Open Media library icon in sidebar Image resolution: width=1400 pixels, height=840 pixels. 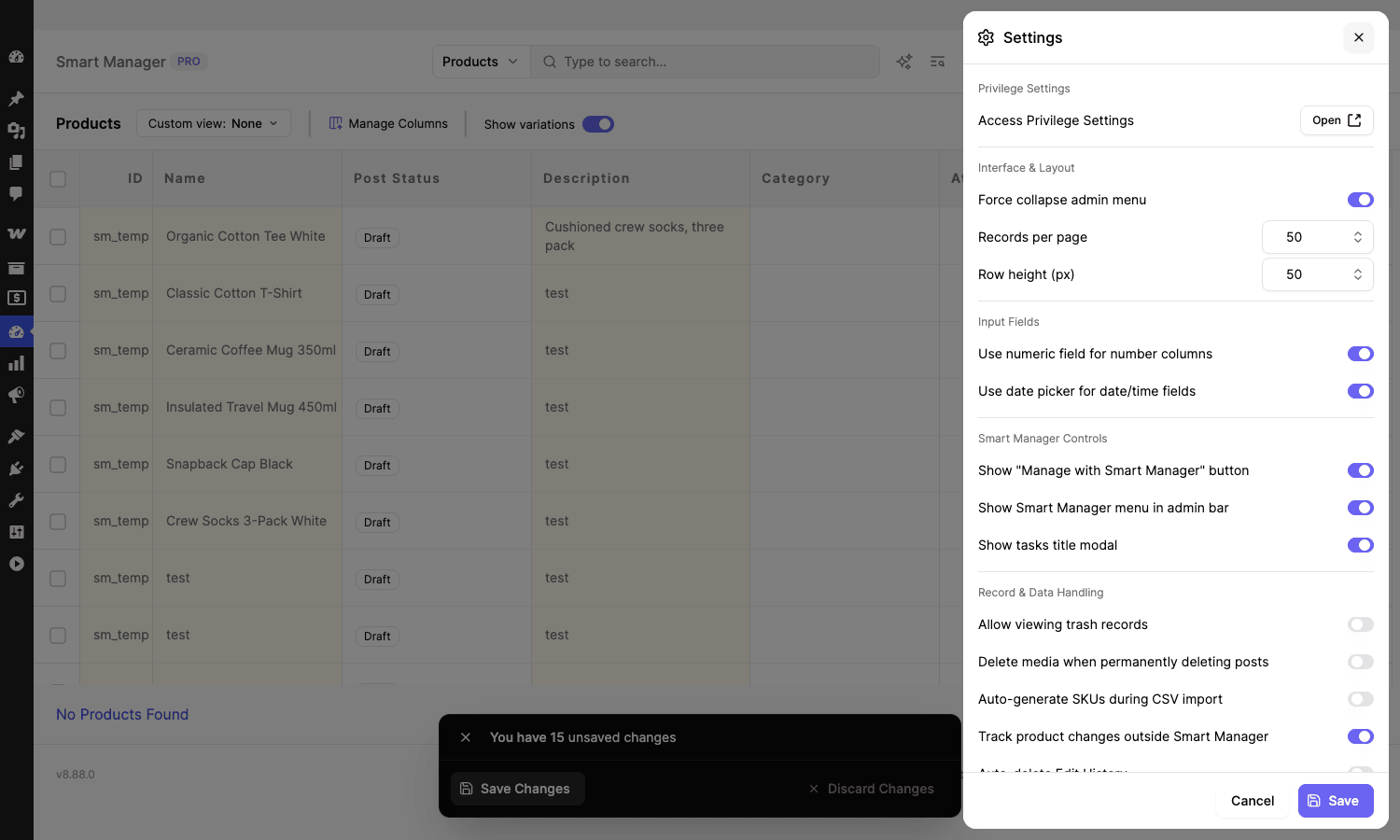click(x=16, y=131)
